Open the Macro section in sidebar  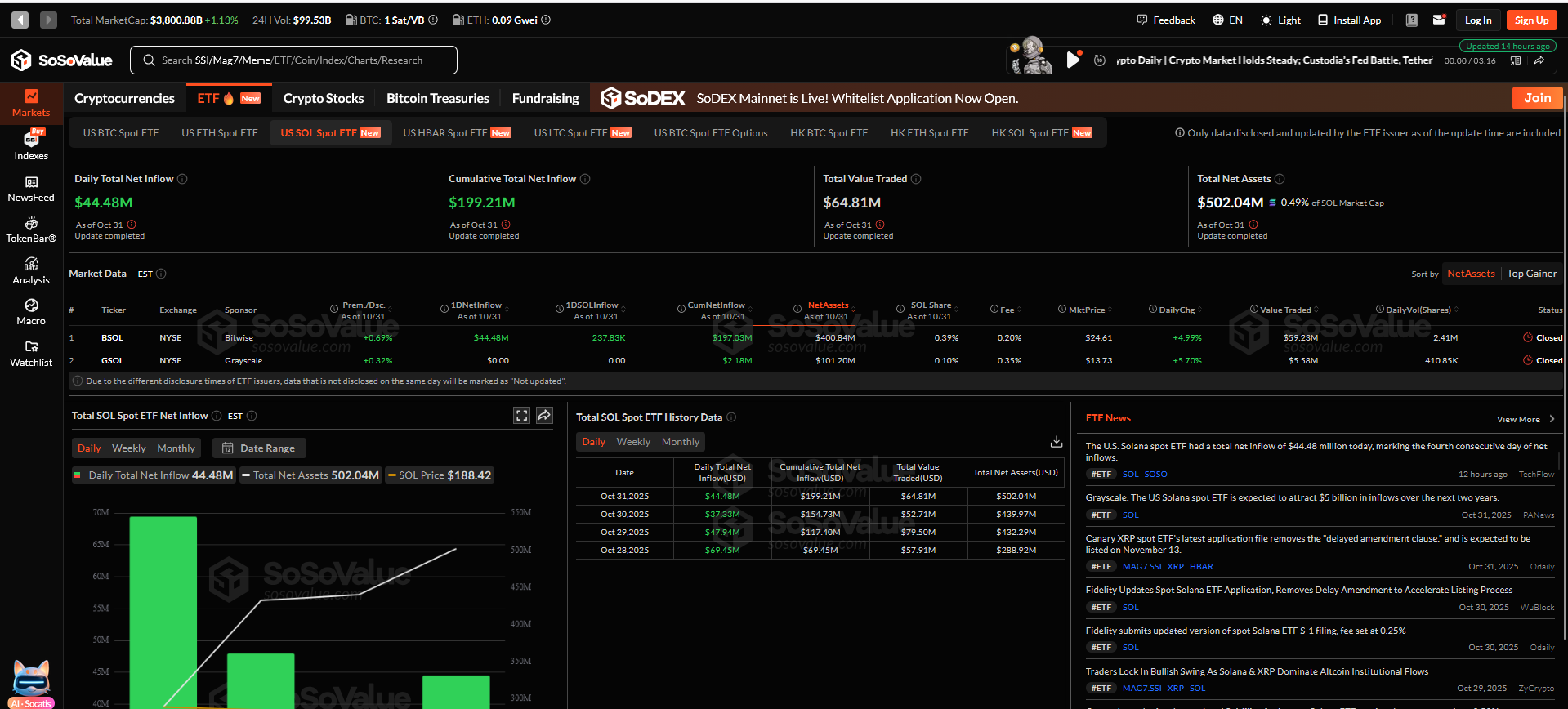tap(31, 312)
